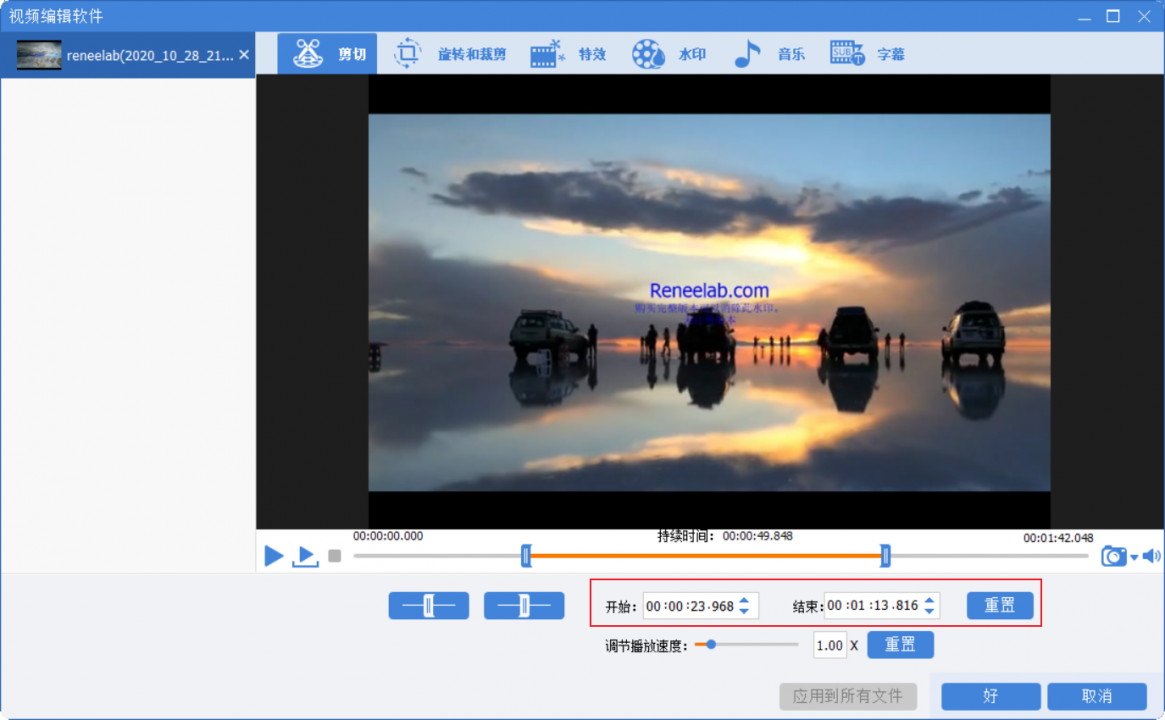
Task: Mute the volume speaker icon
Action: (1151, 556)
